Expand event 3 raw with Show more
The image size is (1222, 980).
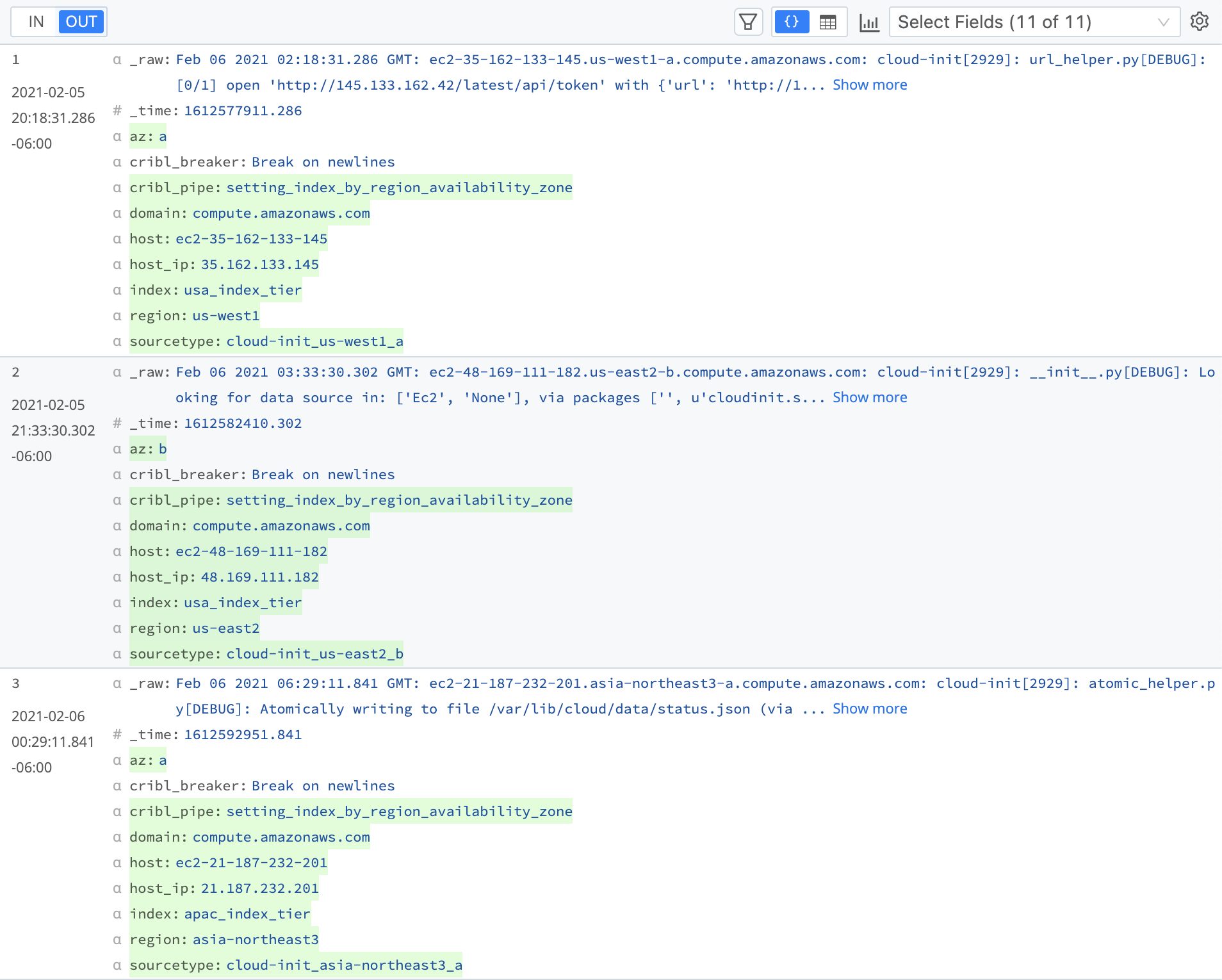[x=869, y=709]
